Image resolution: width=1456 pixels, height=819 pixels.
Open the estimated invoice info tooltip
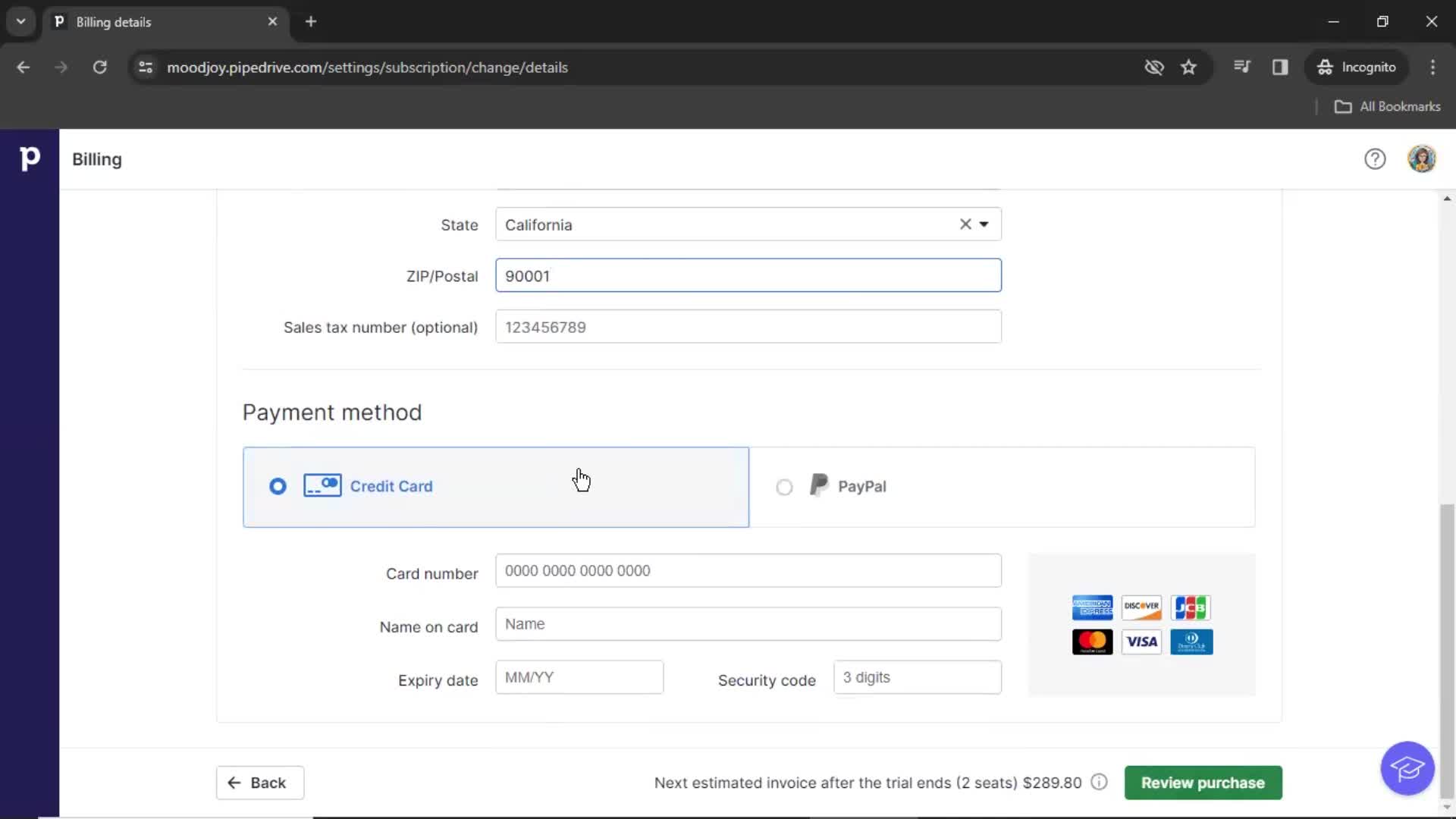click(x=1099, y=782)
